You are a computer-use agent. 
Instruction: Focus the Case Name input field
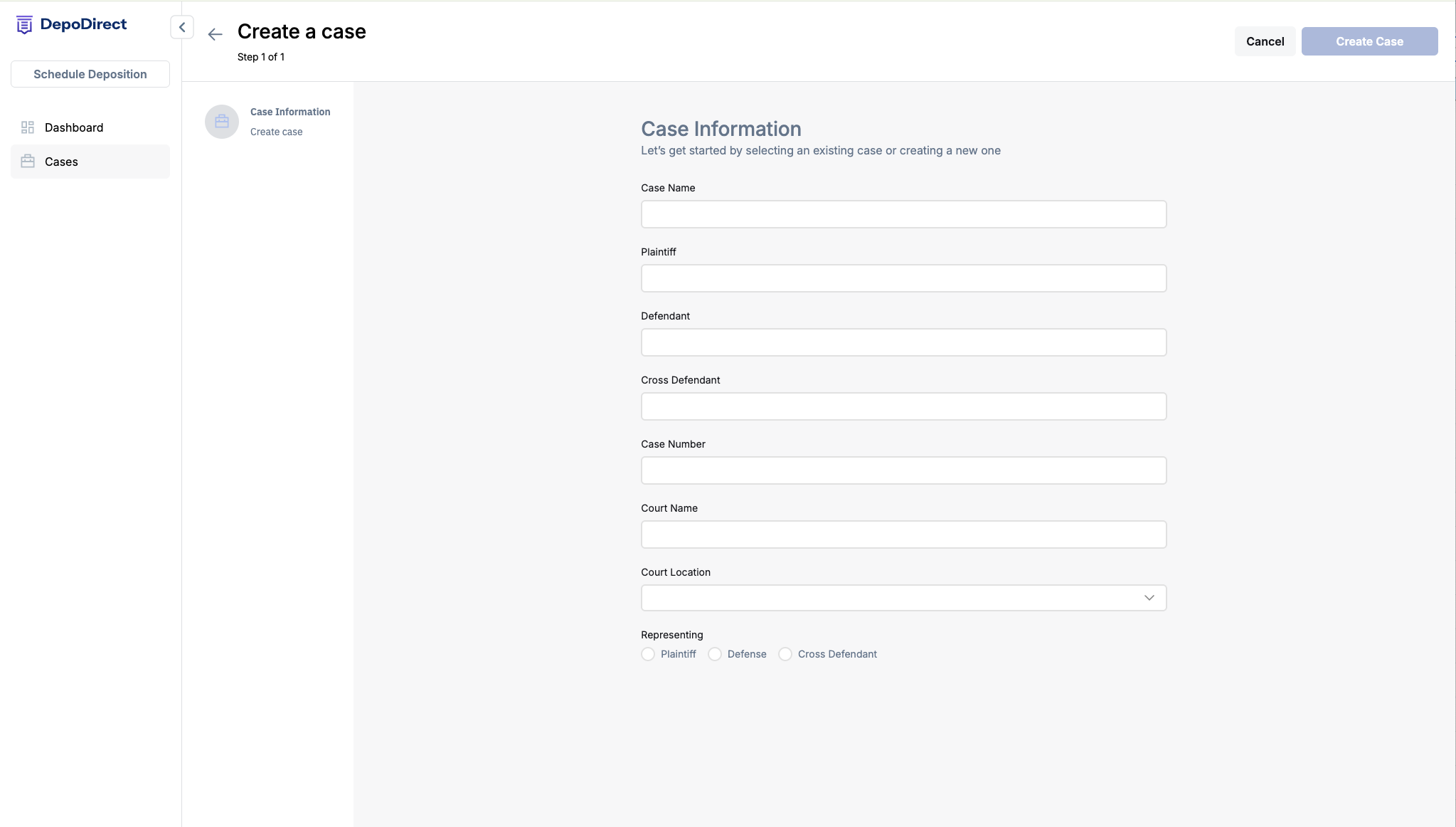click(x=903, y=214)
